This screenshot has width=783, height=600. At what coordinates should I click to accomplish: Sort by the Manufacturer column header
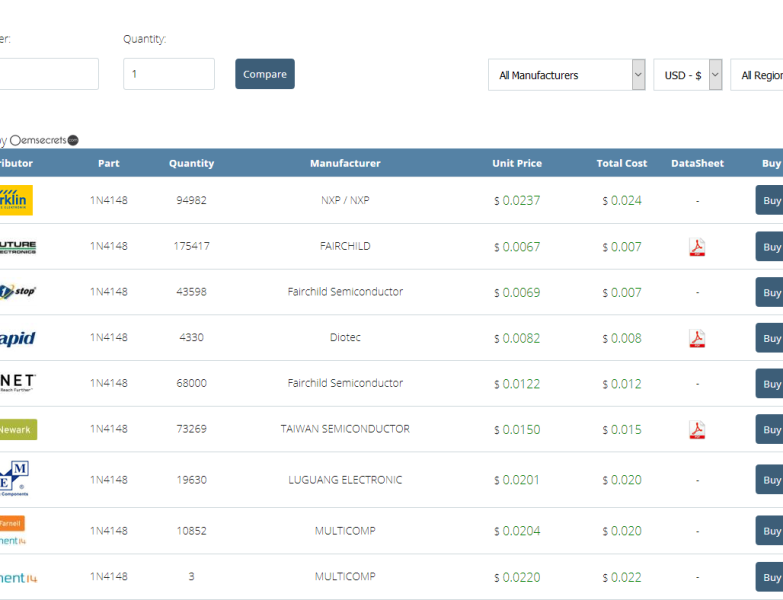point(345,163)
